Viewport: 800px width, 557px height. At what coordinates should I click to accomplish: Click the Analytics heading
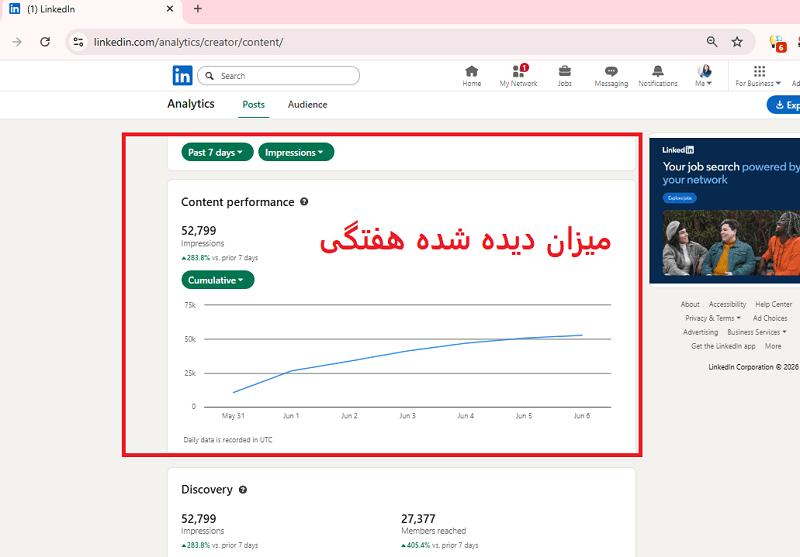pos(191,104)
